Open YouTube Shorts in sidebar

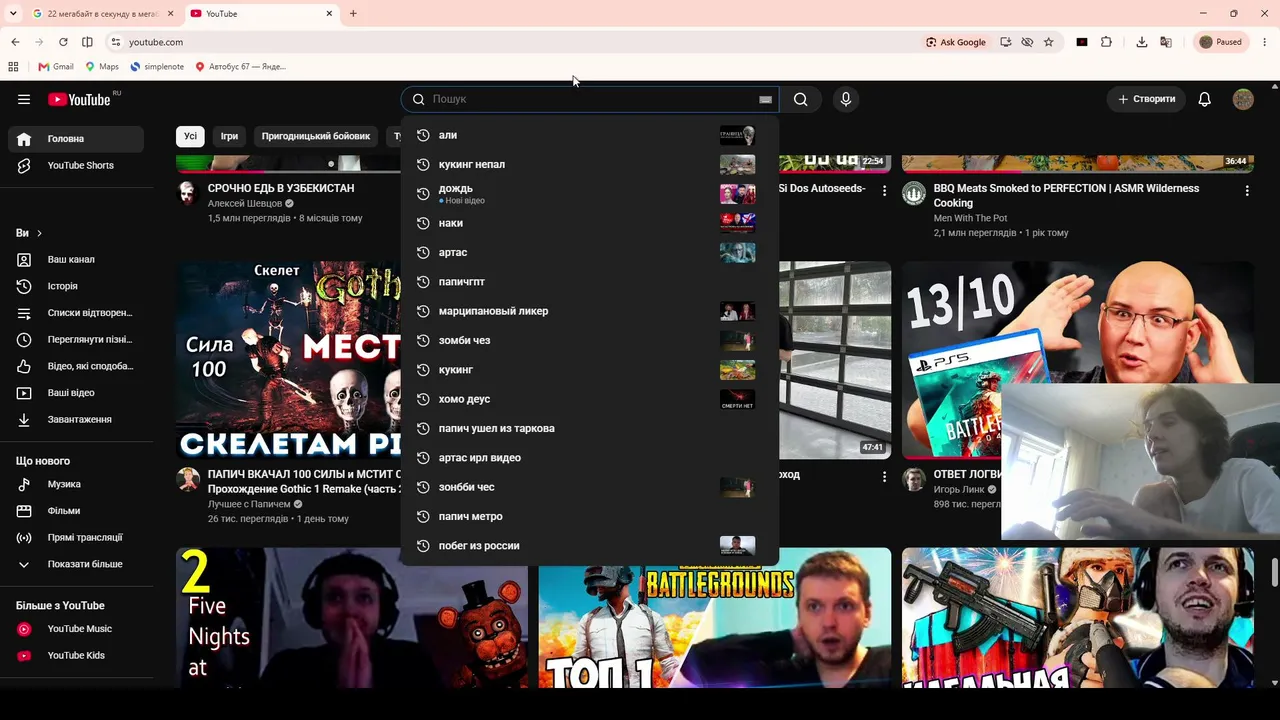point(78,166)
